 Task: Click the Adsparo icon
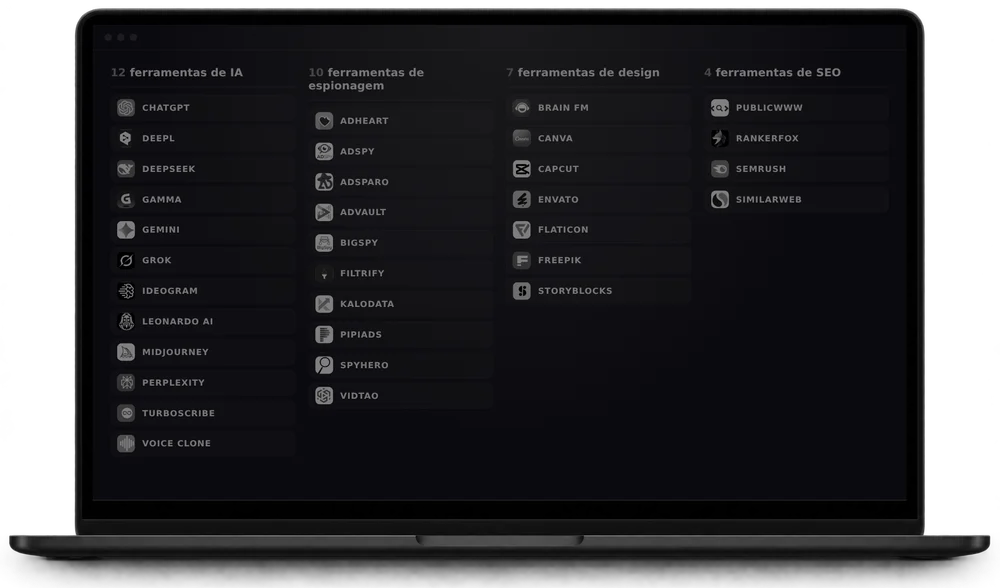point(324,181)
